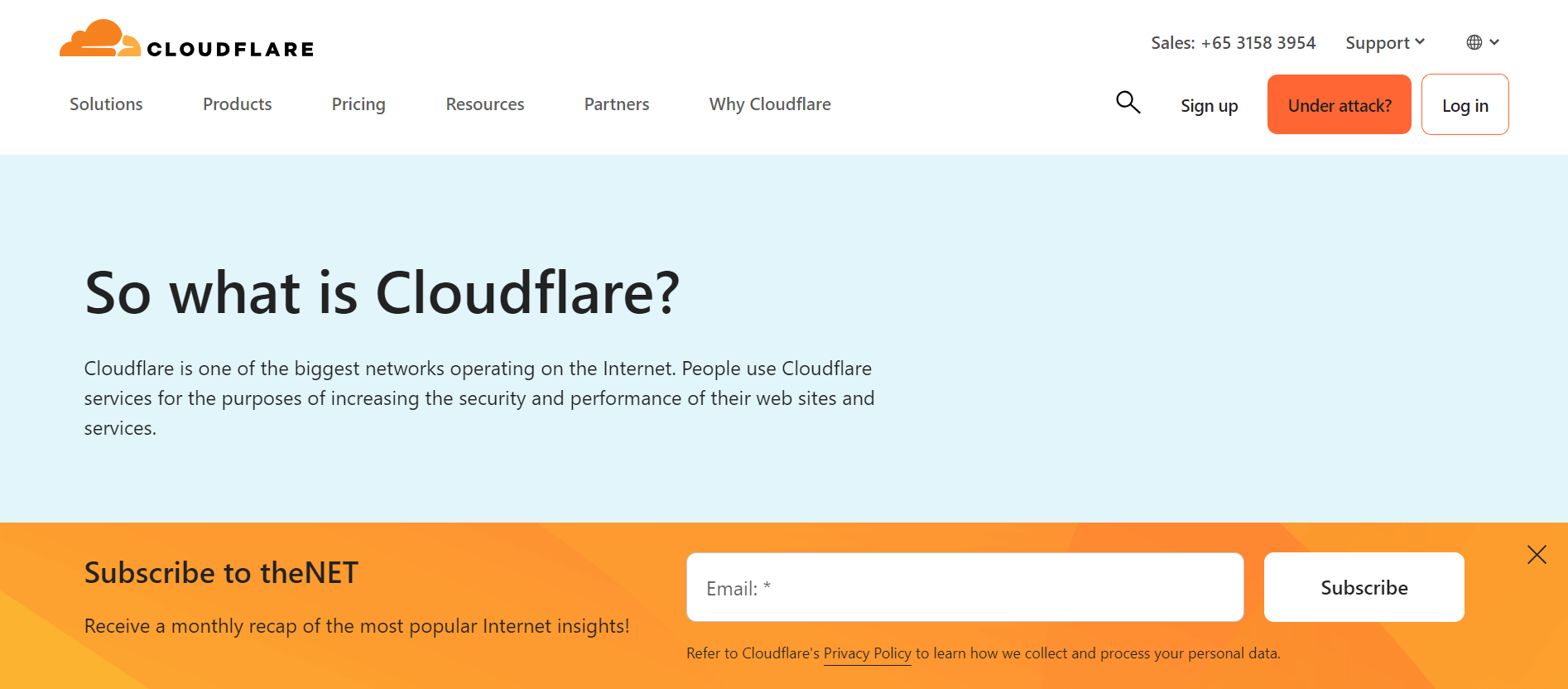Screen dimensions: 1568x689
Task: Focus the Email input field
Action: pos(965,587)
